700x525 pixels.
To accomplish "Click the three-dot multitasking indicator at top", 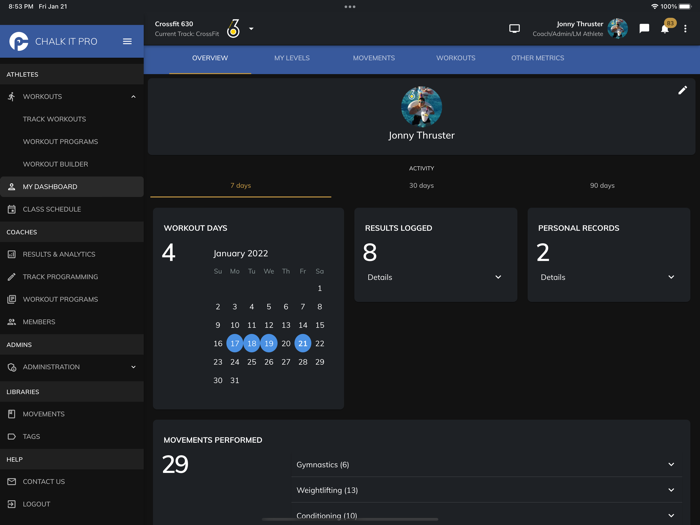I will 350,7.
